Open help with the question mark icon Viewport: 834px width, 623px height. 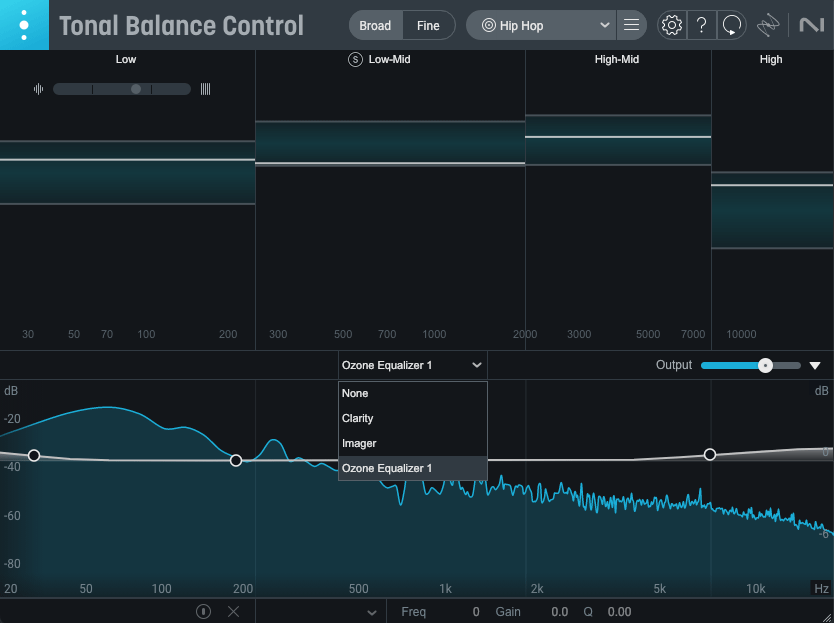pos(702,25)
